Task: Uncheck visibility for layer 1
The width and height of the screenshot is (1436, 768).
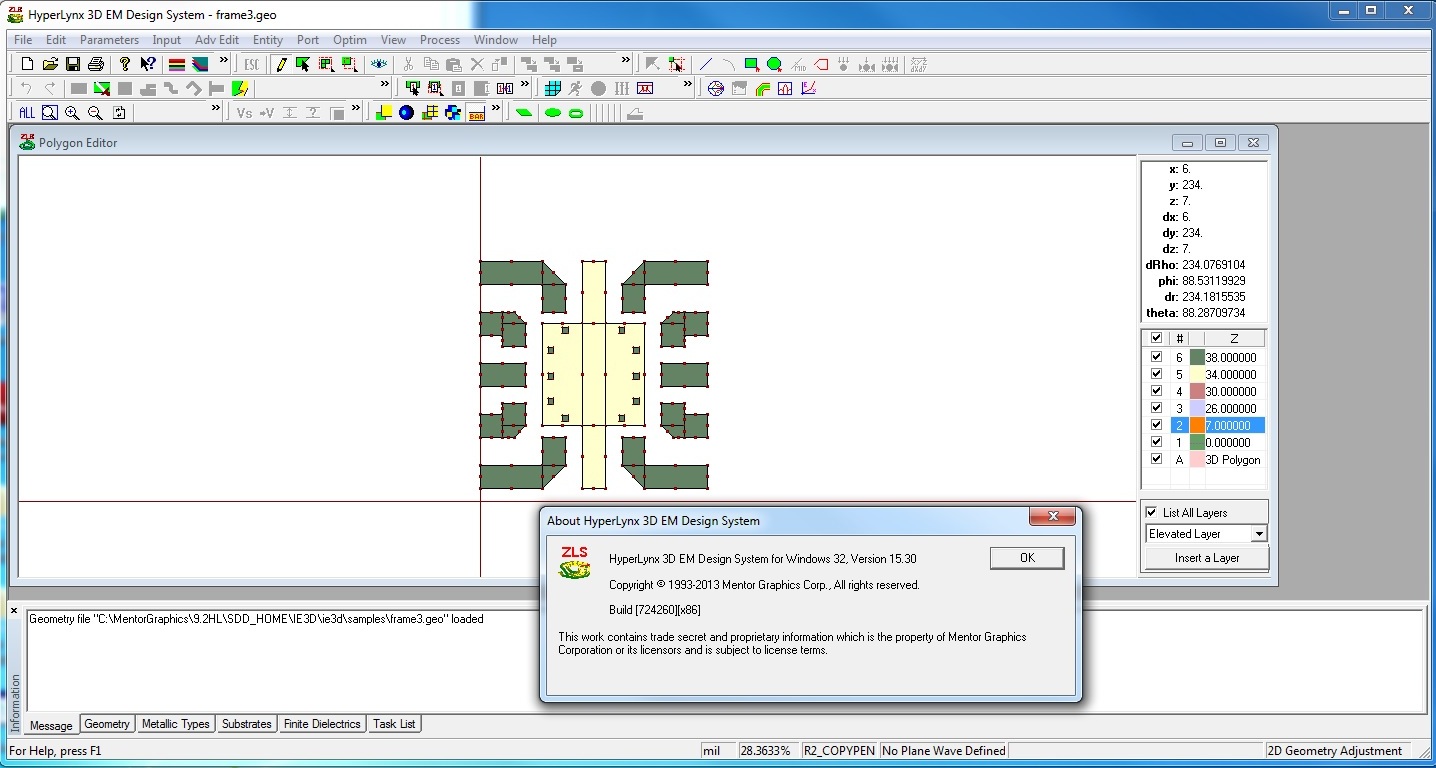Action: [1156, 442]
